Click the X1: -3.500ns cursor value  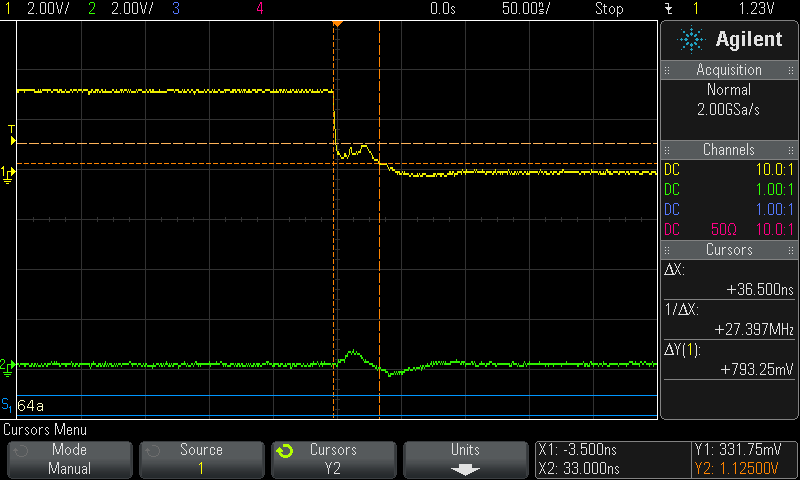point(578,450)
